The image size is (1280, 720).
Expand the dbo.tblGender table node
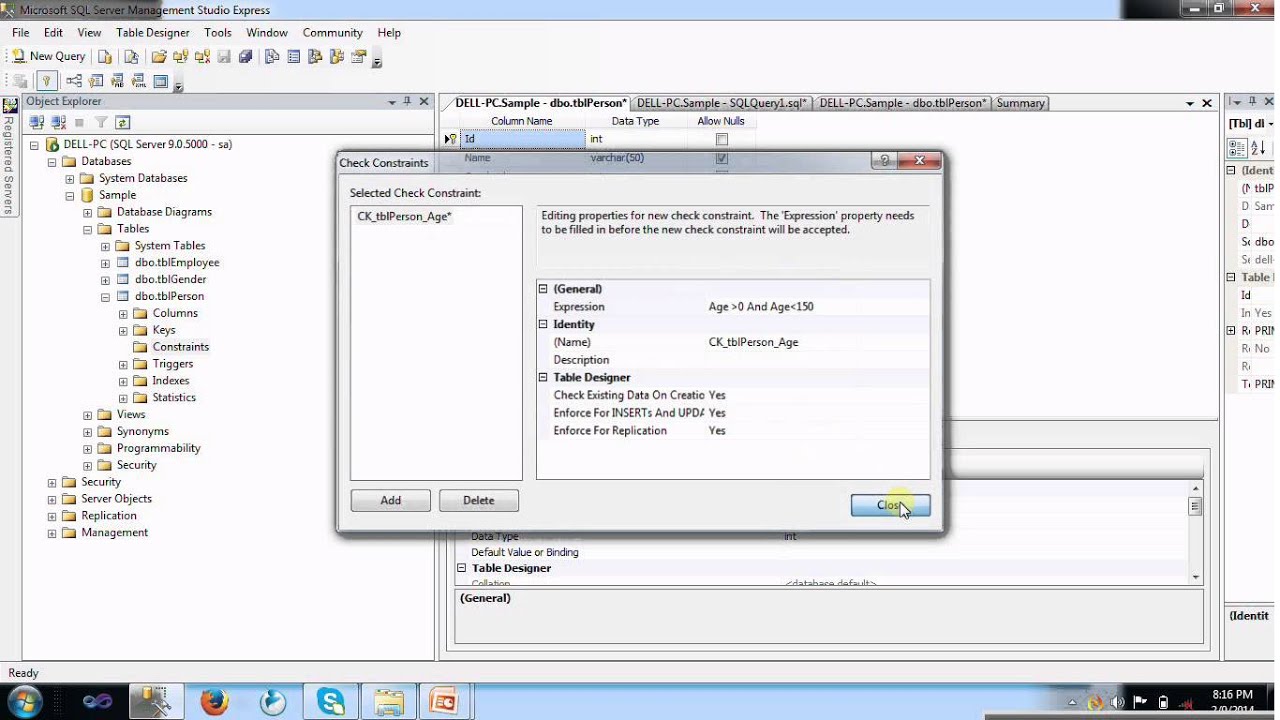[105, 280]
